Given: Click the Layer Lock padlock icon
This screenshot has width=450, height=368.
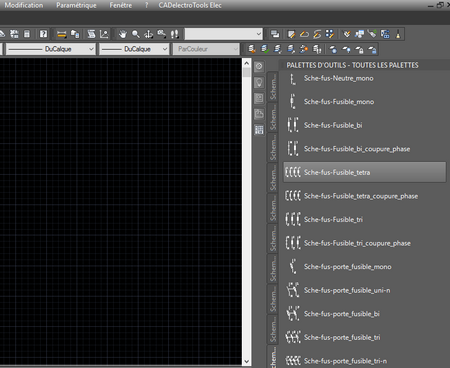Looking at the screenshot, I should pos(359,49).
